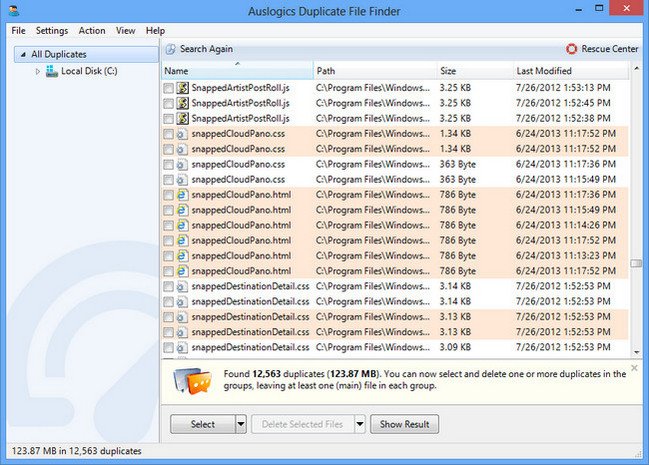Click the Delete Selected Files button
This screenshot has width=649, height=465.
(x=303, y=424)
